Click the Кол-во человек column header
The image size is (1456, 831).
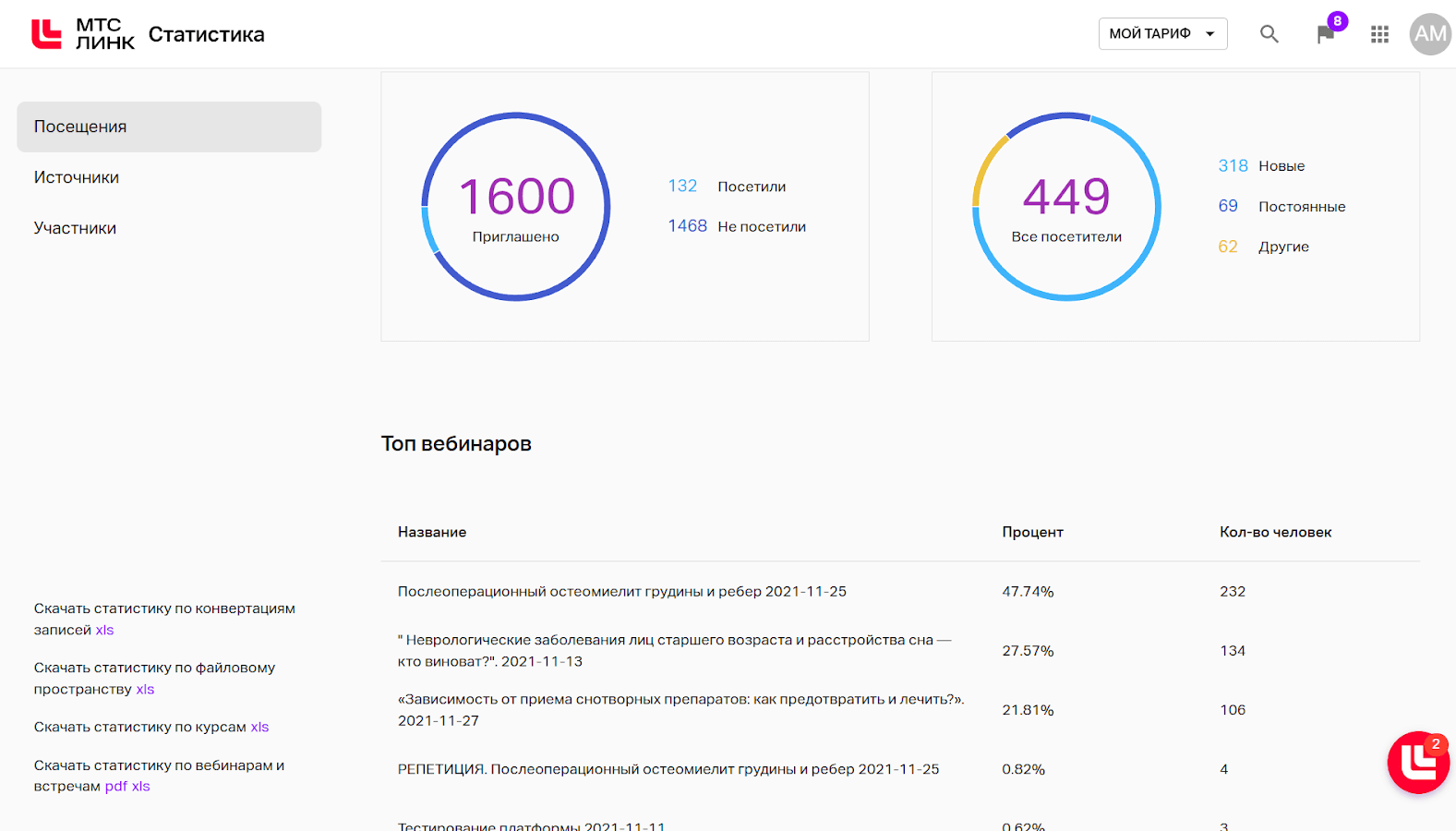1275,532
